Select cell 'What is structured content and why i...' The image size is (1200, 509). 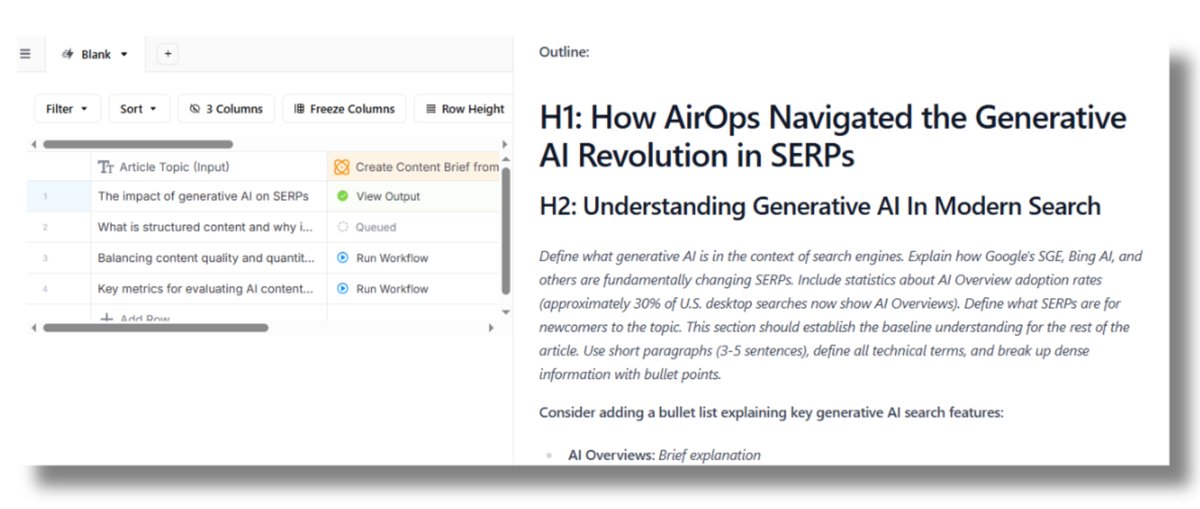coord(208,227)
